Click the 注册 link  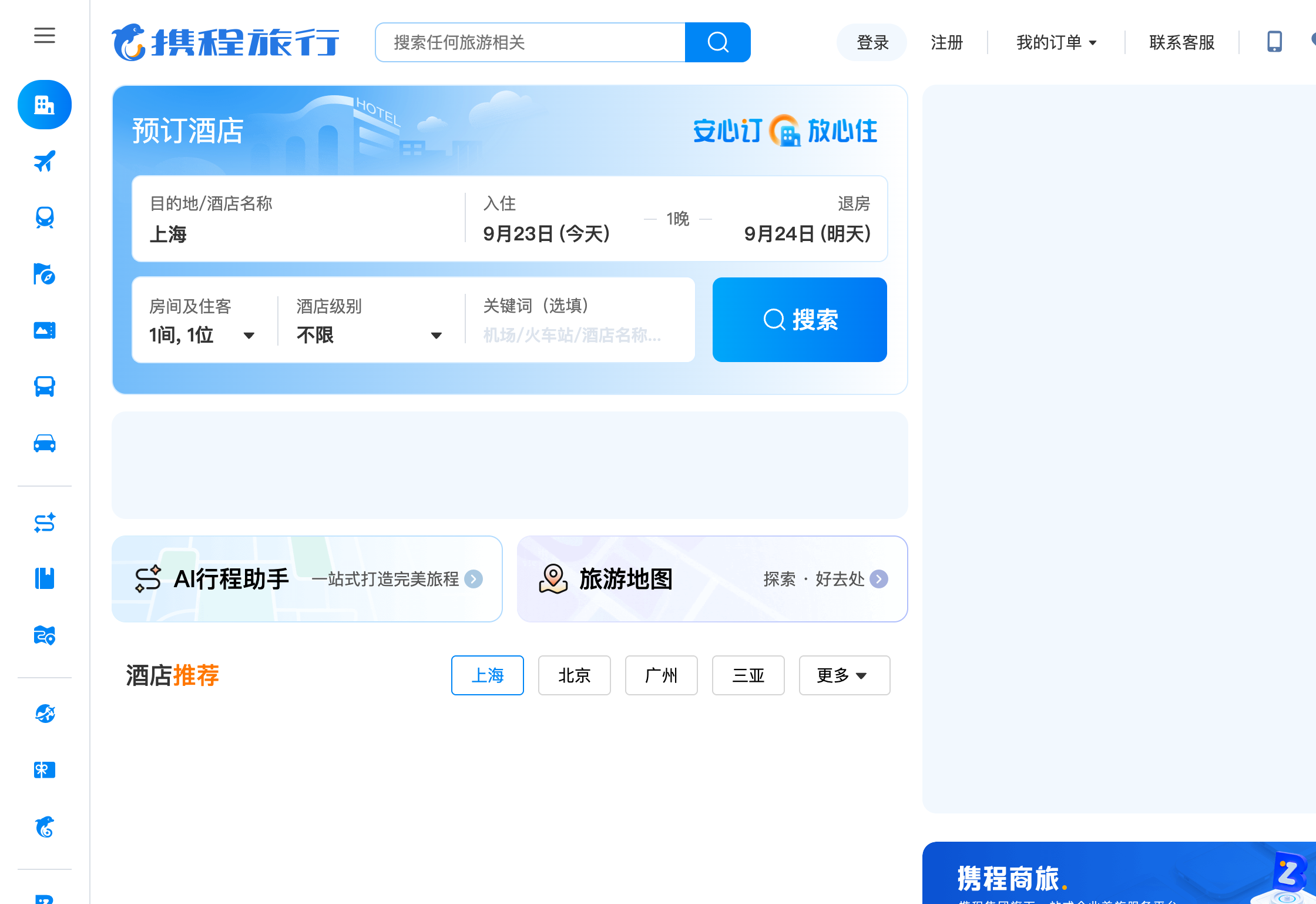pyautogui.click(x=947, y=42)
